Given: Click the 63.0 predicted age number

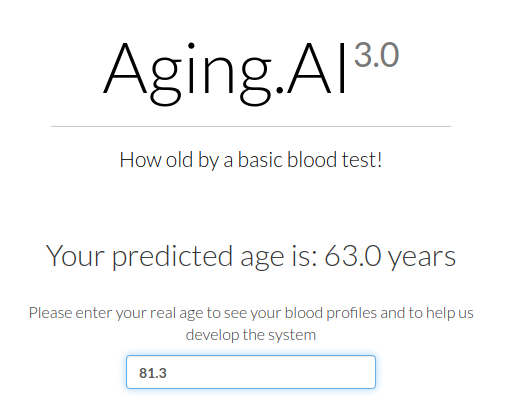Looking at the screenshot, I should [x=352, y=256].
